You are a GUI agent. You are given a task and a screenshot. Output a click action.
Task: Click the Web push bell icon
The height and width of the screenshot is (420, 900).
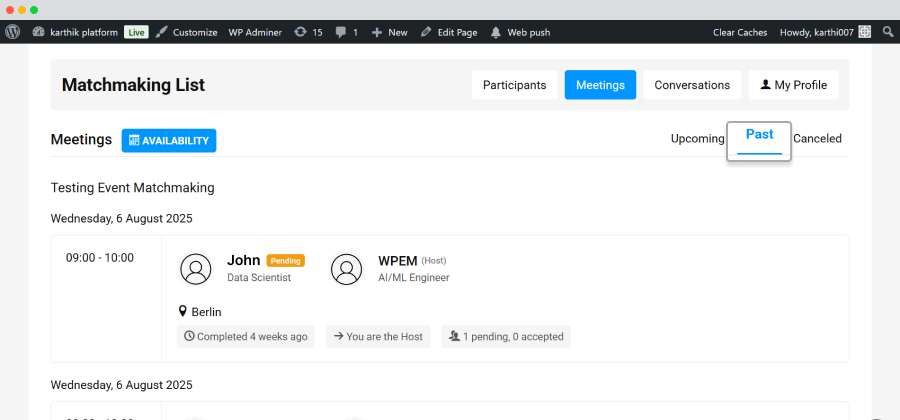click(496, 32)
